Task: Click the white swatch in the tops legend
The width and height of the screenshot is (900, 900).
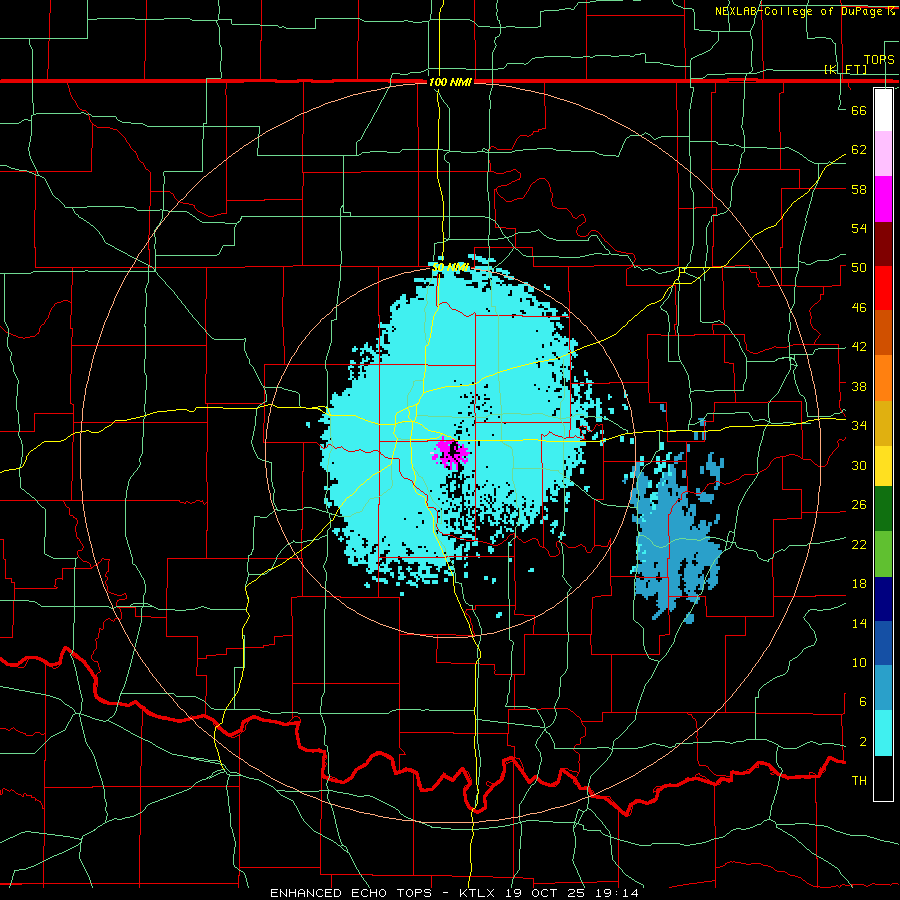Action: click(883, 110)
